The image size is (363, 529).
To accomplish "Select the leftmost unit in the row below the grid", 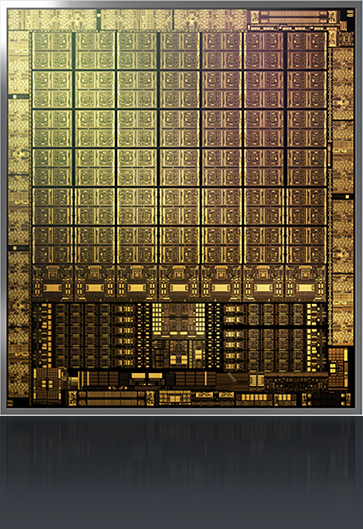I will click(x=52, y=283).
